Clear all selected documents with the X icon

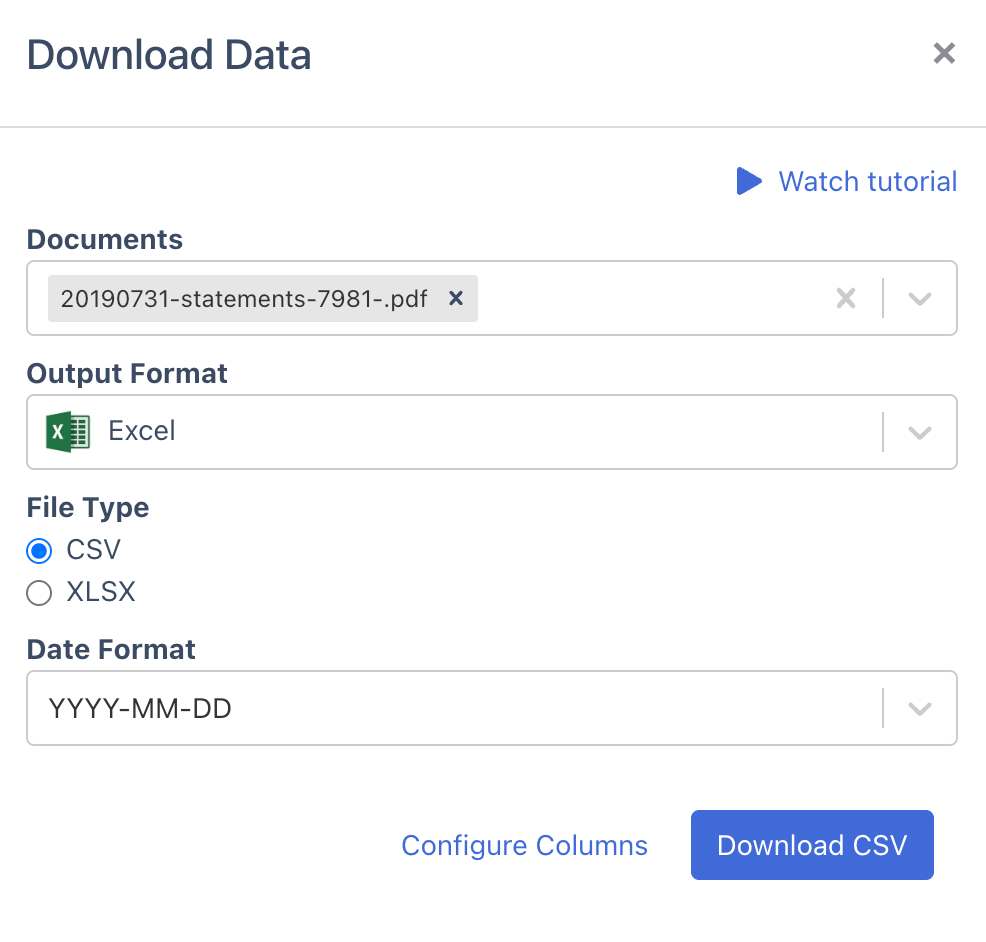(x=845, y=298)
